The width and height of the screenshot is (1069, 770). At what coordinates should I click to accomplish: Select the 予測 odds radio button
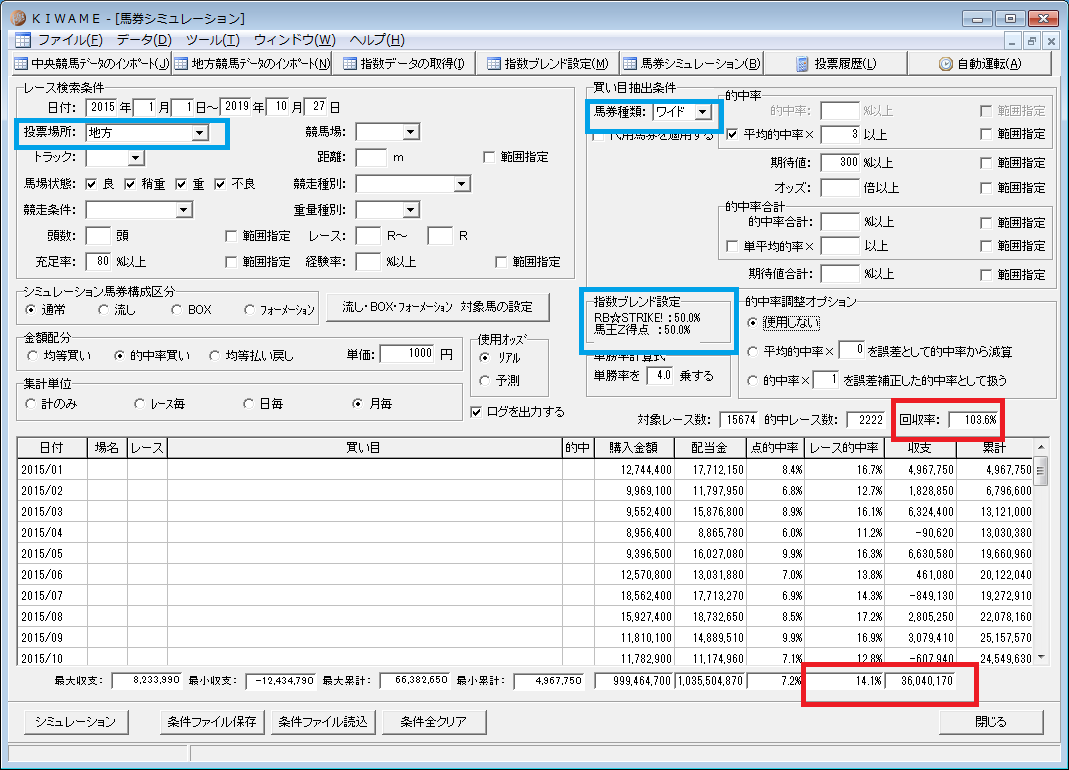tap(485, 381)
